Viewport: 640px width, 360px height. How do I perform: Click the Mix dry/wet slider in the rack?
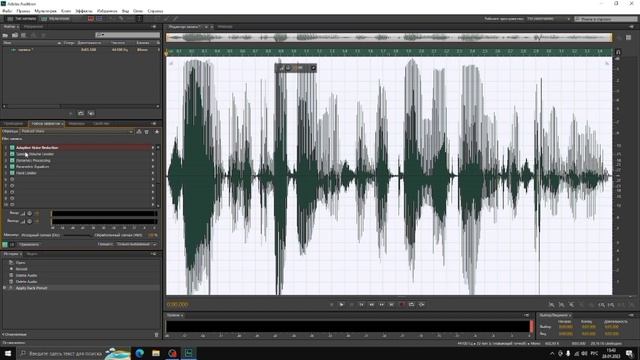point(78,236)
